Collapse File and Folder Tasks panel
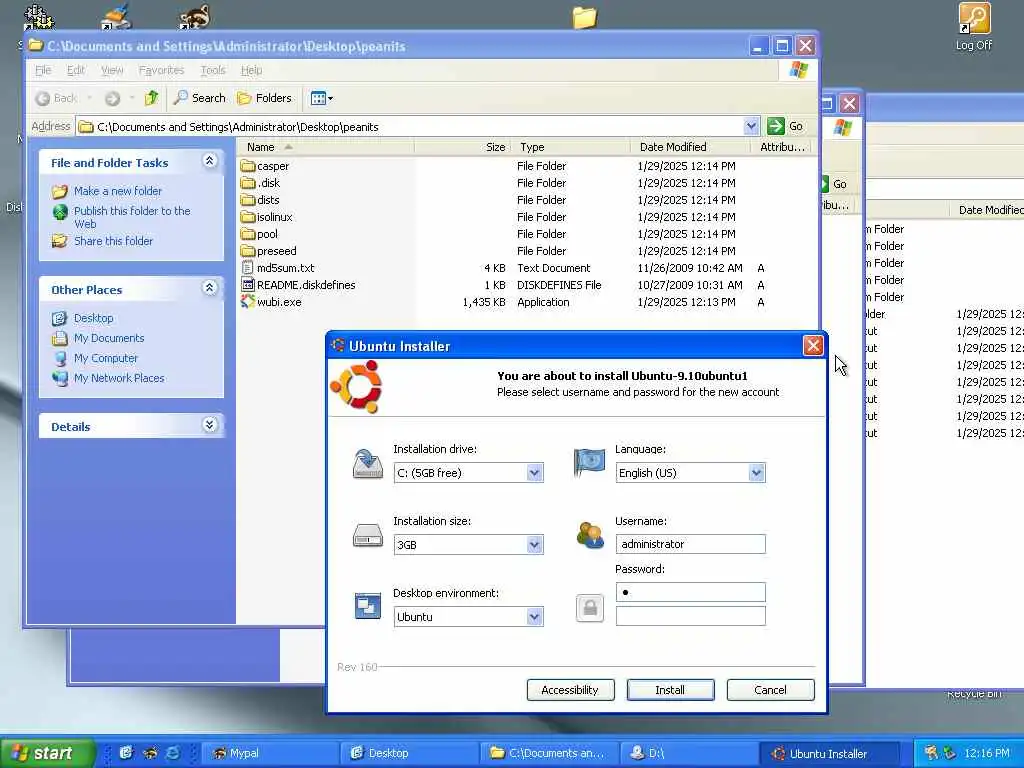The width and height of the screenshot is (1024, 768). (210, 161)
